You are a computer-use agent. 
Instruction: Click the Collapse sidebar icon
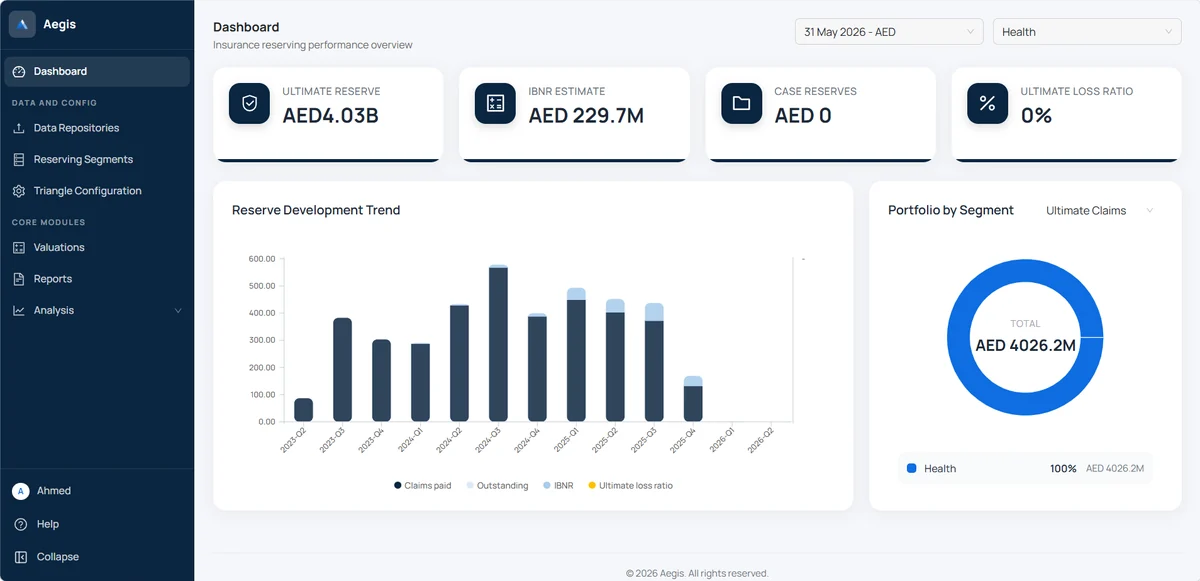pyautogui.click(x=20, y=557)
